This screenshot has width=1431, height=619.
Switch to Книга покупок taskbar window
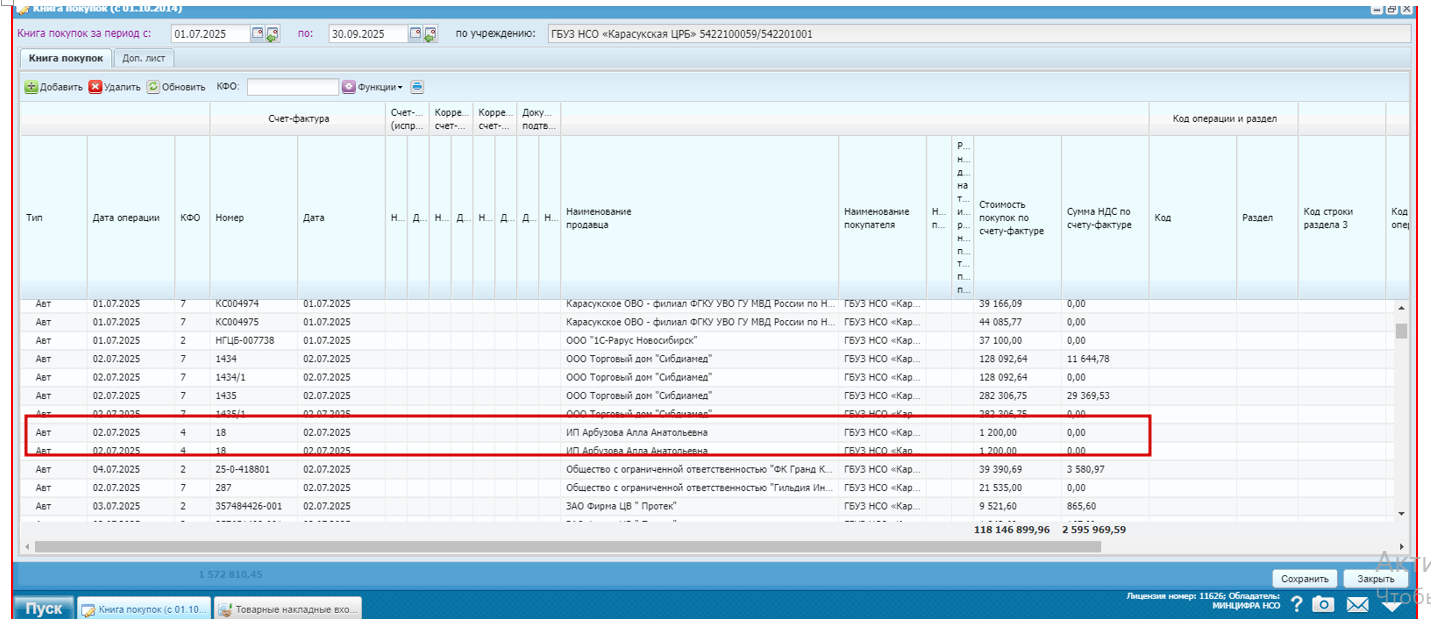click(x=145, y=608)
